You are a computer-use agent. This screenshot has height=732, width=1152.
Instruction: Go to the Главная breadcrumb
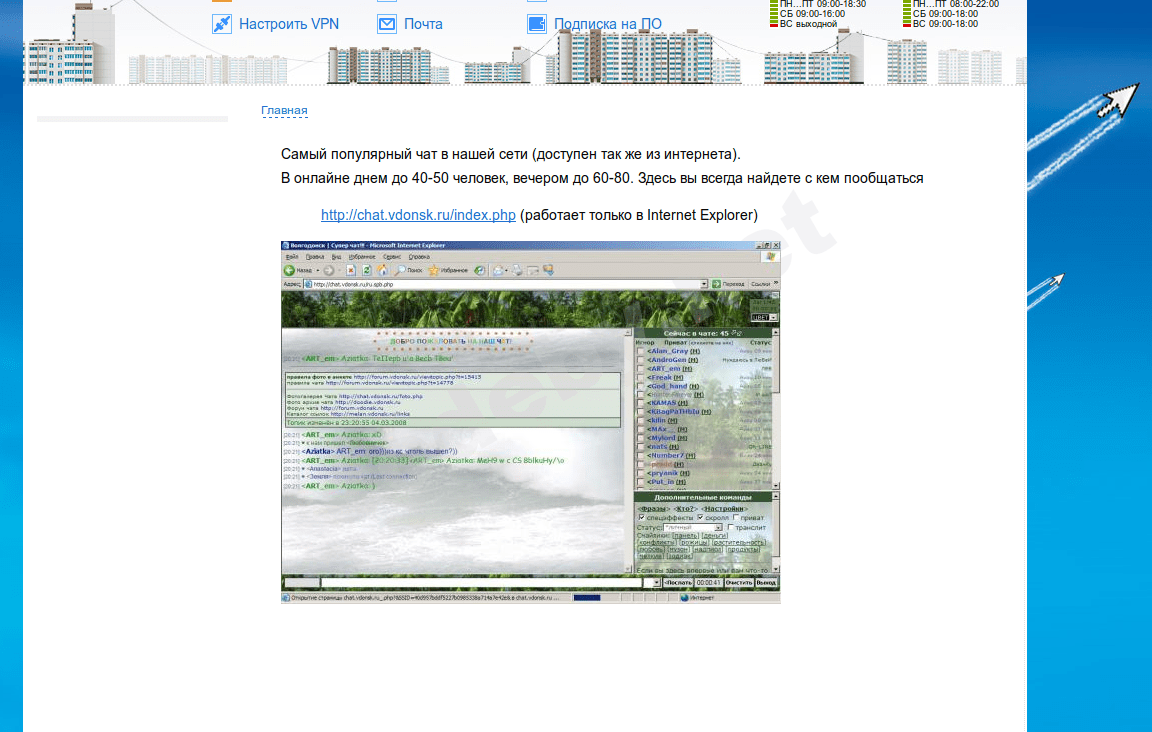coord(284,110)
